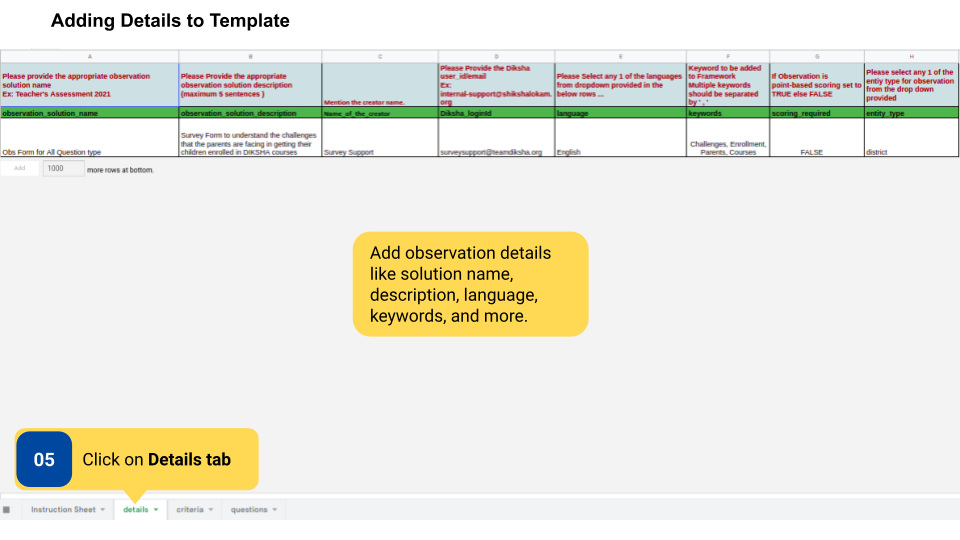Screen dimensions: 960x540
Task: Open the questions tab dropdown arrow
Action: point(276,510)
